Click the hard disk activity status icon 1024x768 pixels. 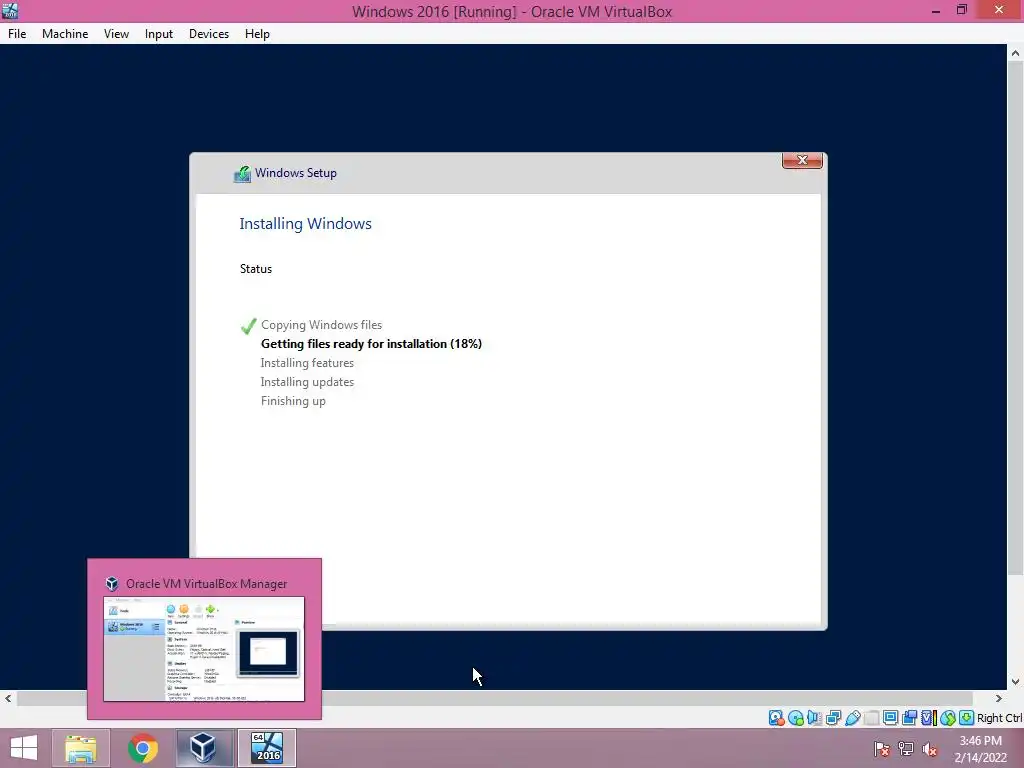[776, 718]
